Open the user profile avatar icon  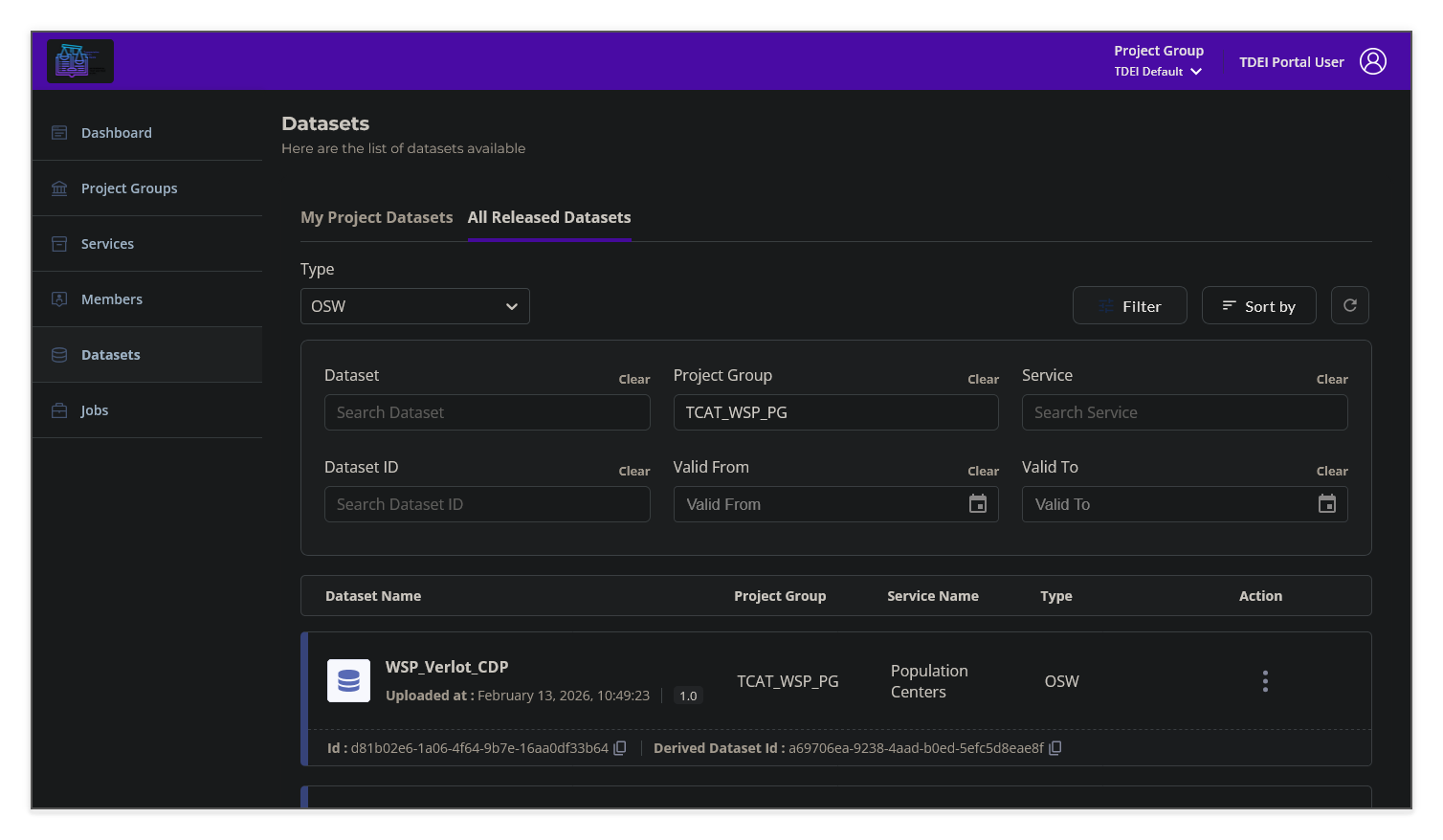pos(1374,60)
